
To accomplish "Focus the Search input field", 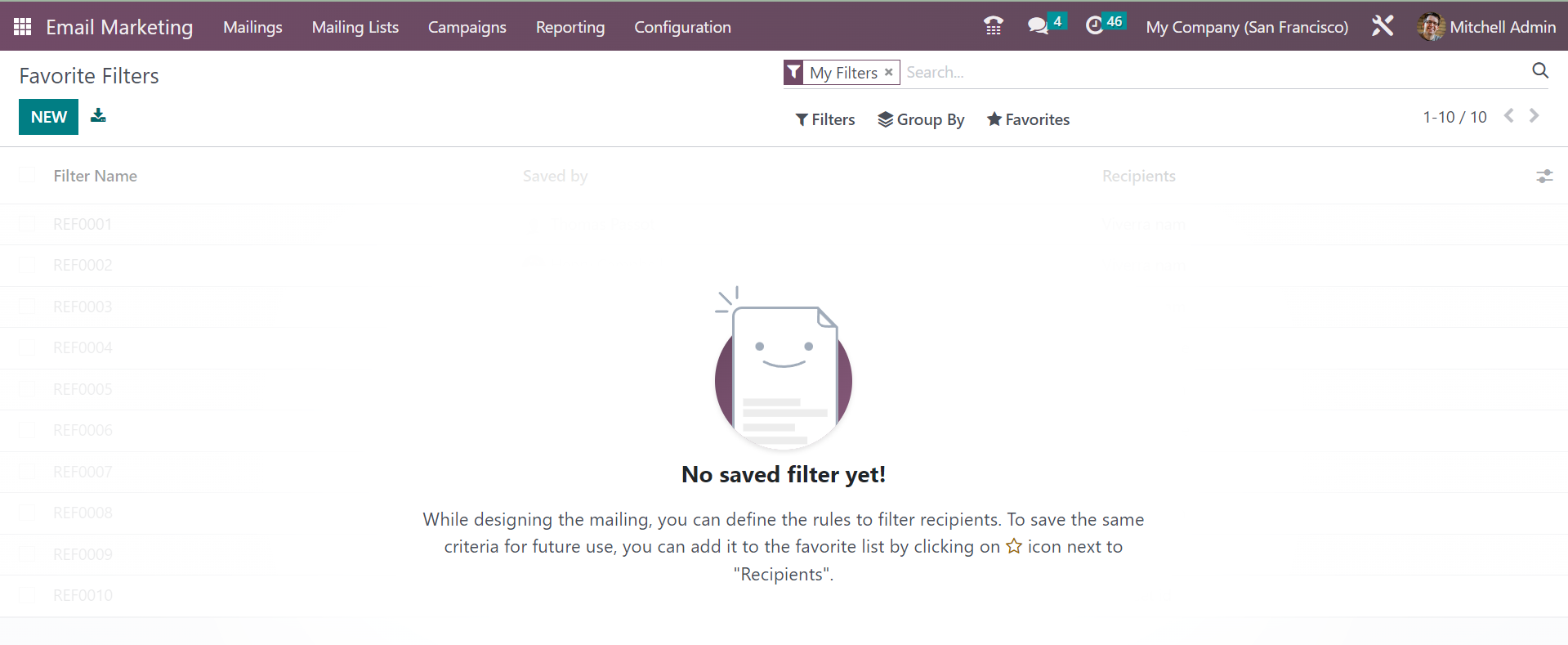I will [x=1213, y=72].
